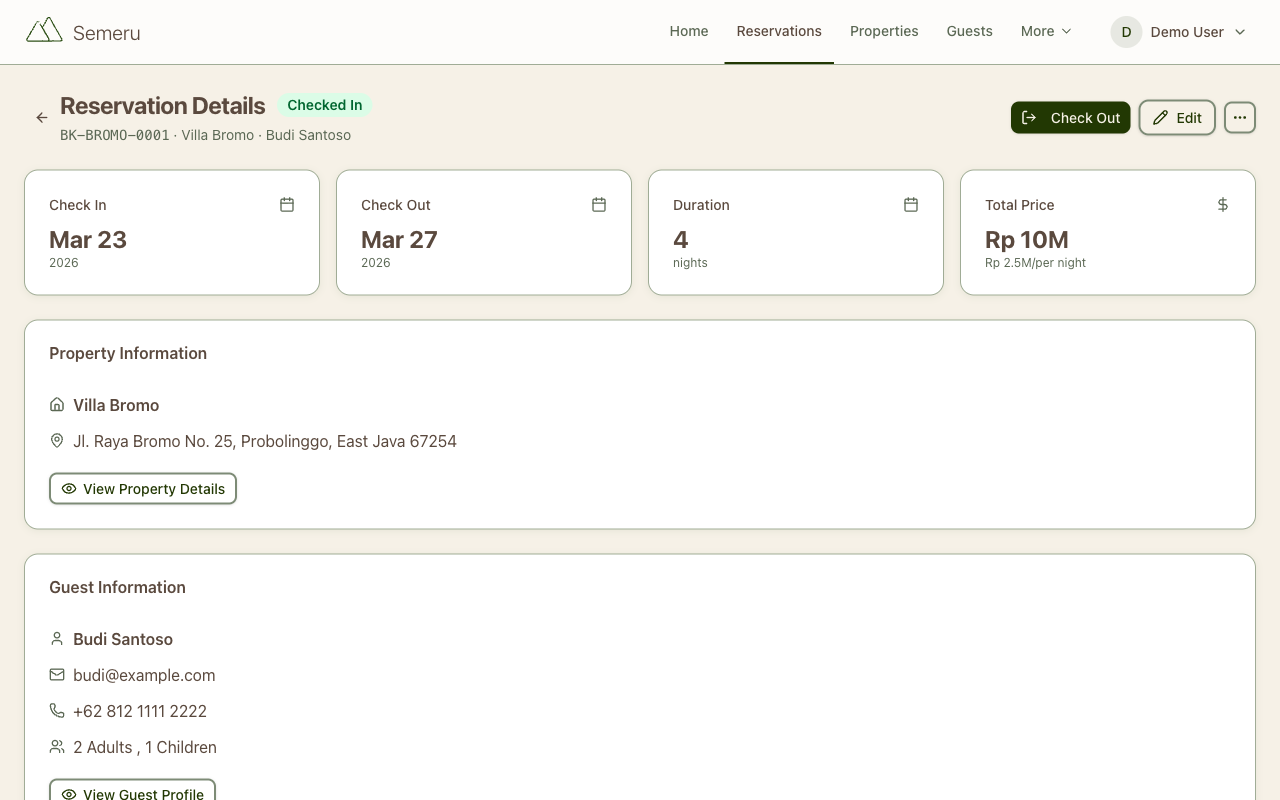Click the calendar icon in Duration card

911,204
